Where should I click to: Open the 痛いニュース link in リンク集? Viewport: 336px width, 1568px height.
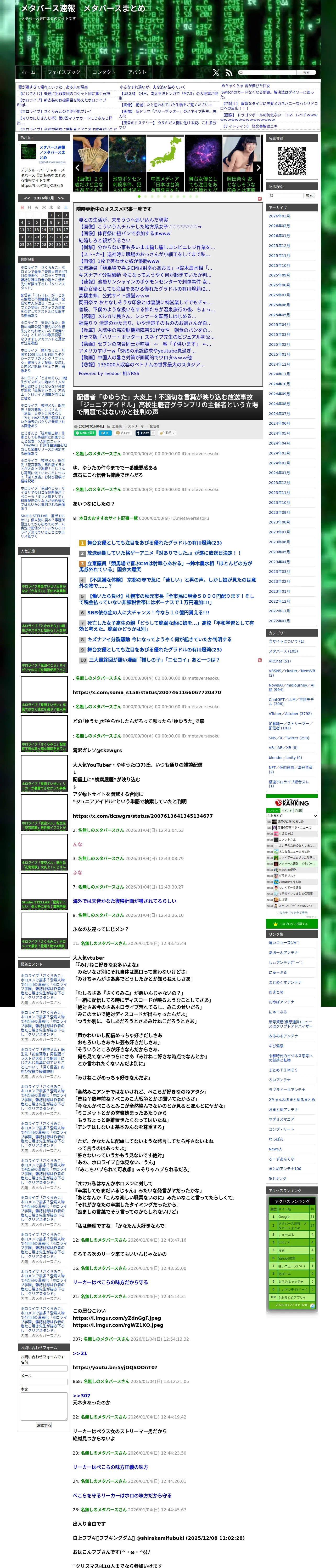[x=284, y=942]
